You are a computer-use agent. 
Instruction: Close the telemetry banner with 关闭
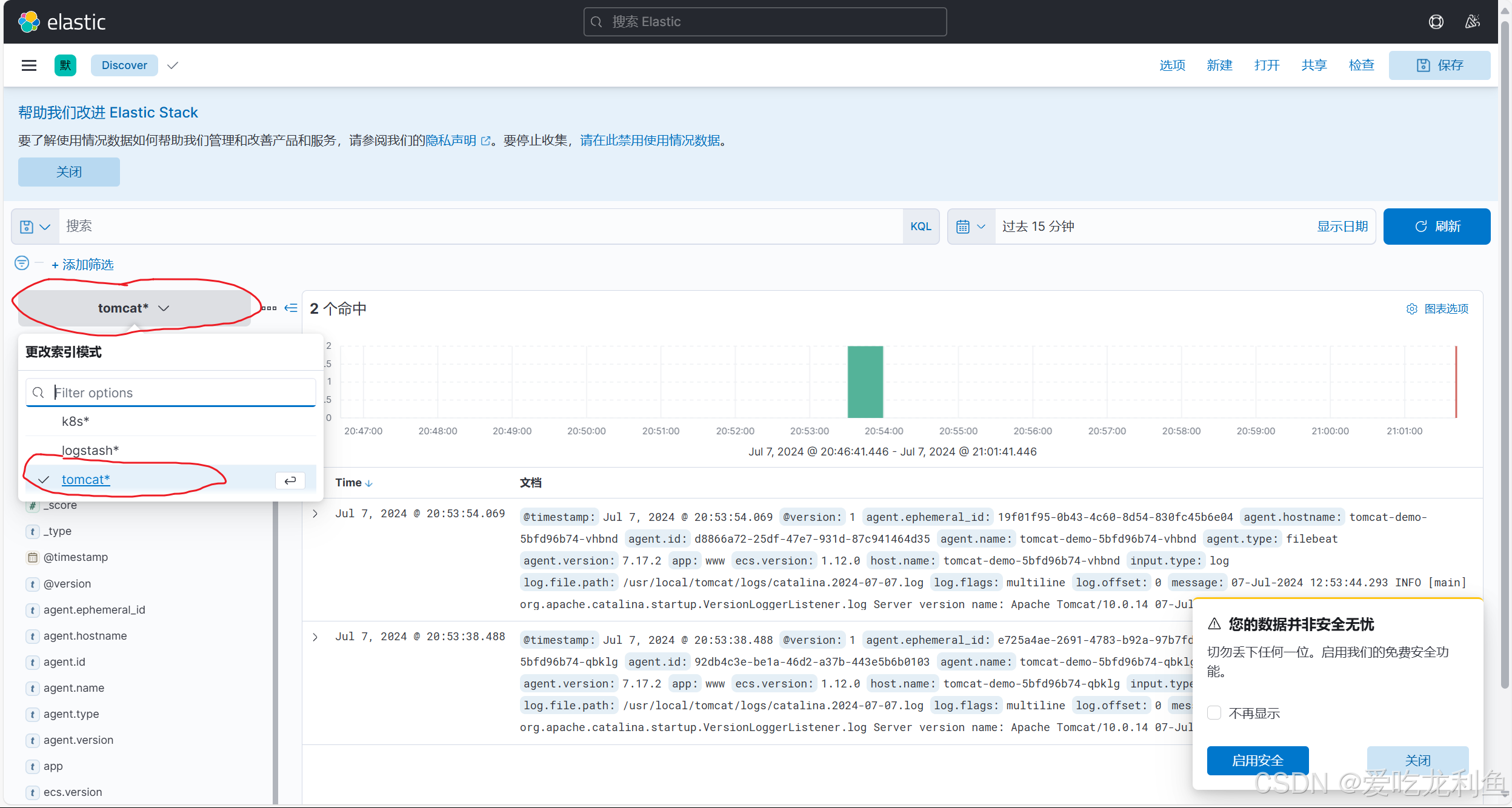(69, 172)
